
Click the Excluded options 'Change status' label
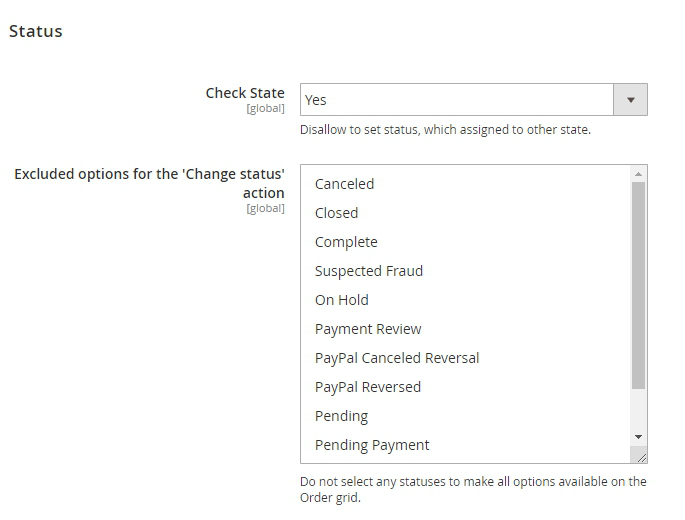(x=149, y=183)
